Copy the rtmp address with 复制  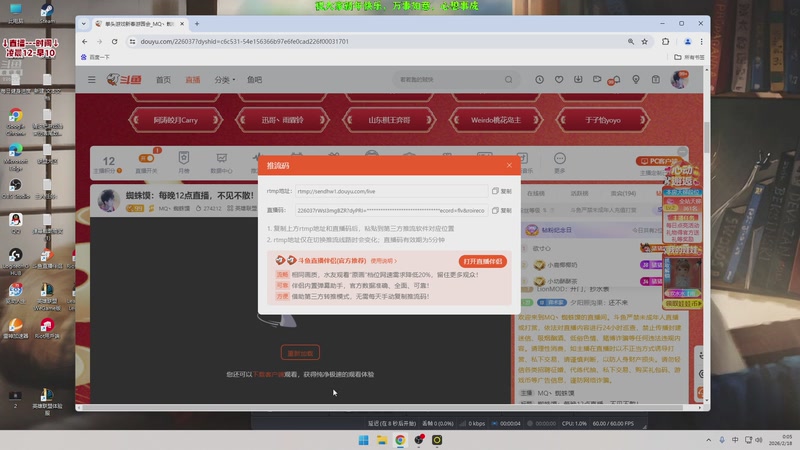click(502, 191)
